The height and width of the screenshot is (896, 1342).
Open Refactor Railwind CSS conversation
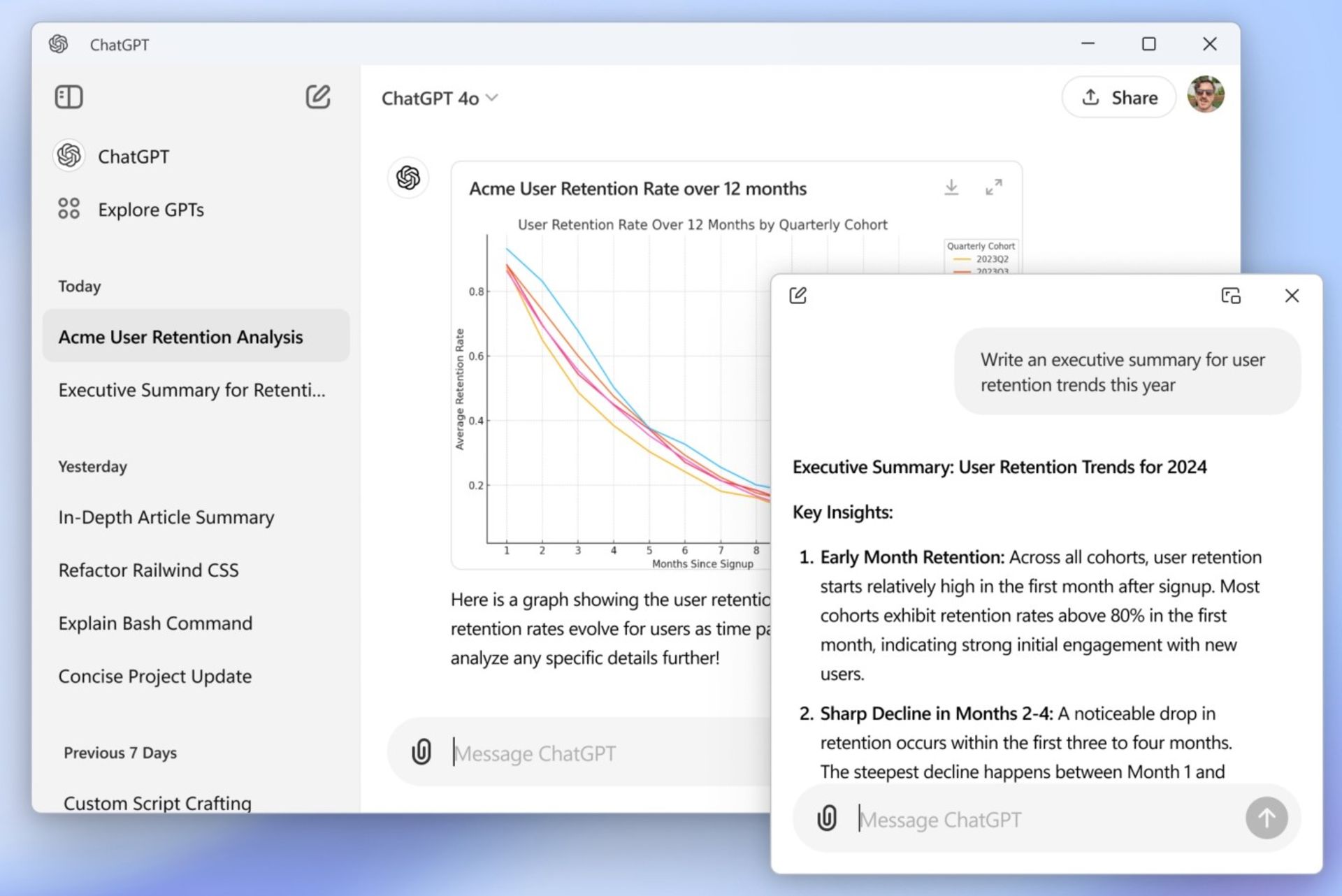tap(148, 570)
